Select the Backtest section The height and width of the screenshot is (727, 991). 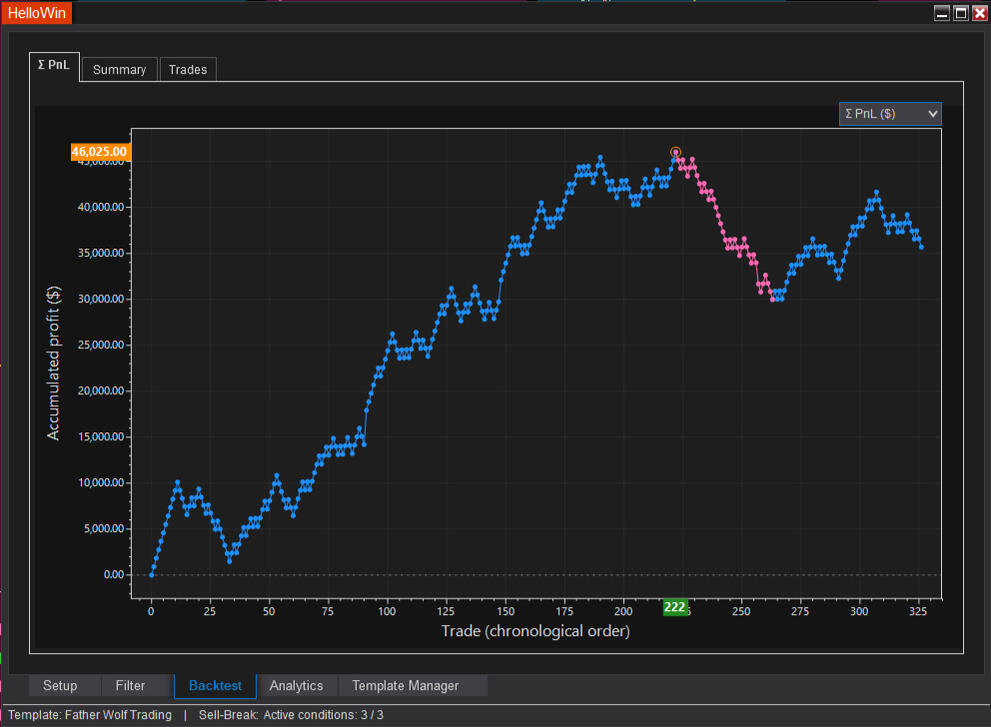215,685
